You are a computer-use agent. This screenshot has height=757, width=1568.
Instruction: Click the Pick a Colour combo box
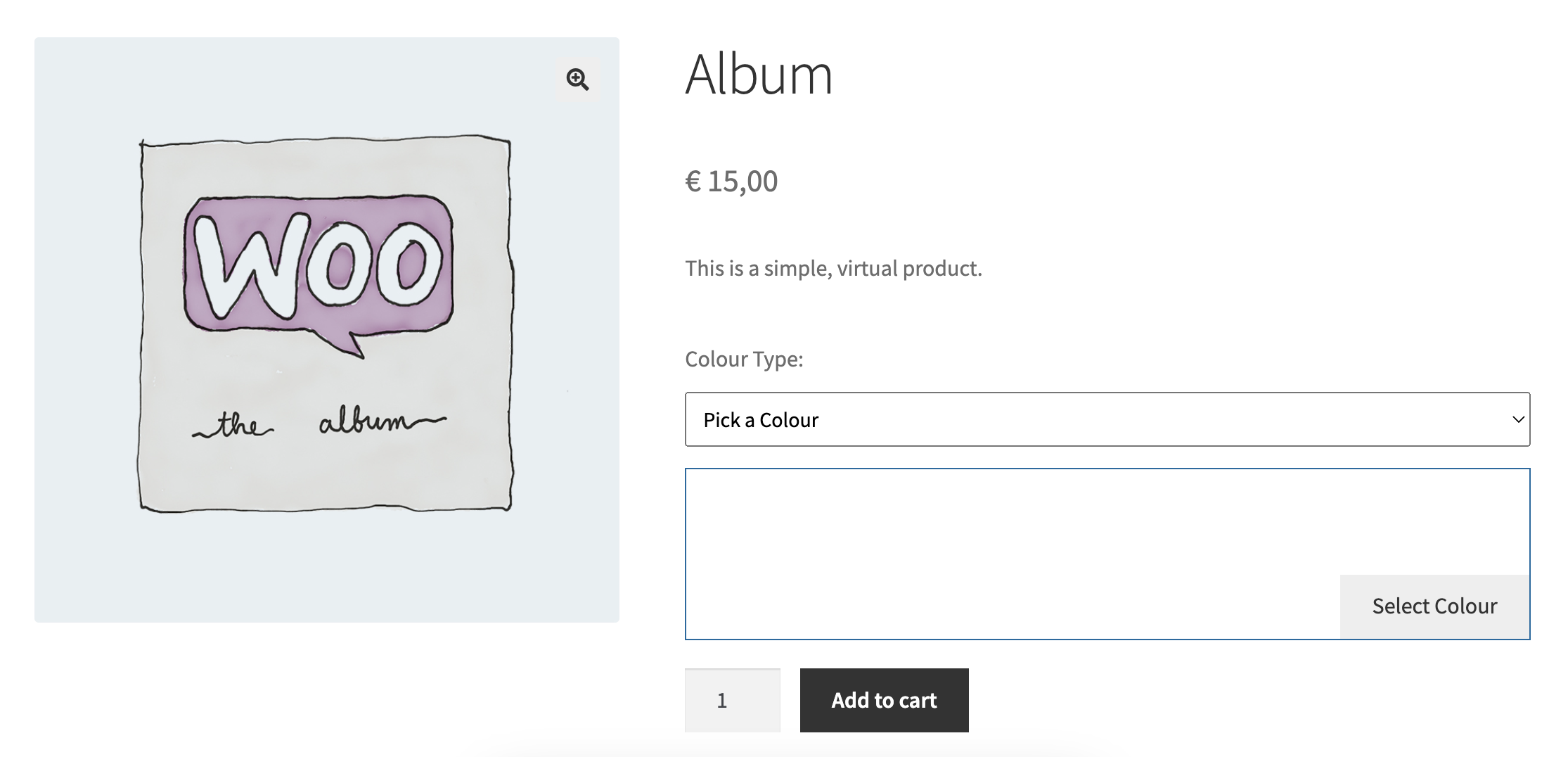1107,419
